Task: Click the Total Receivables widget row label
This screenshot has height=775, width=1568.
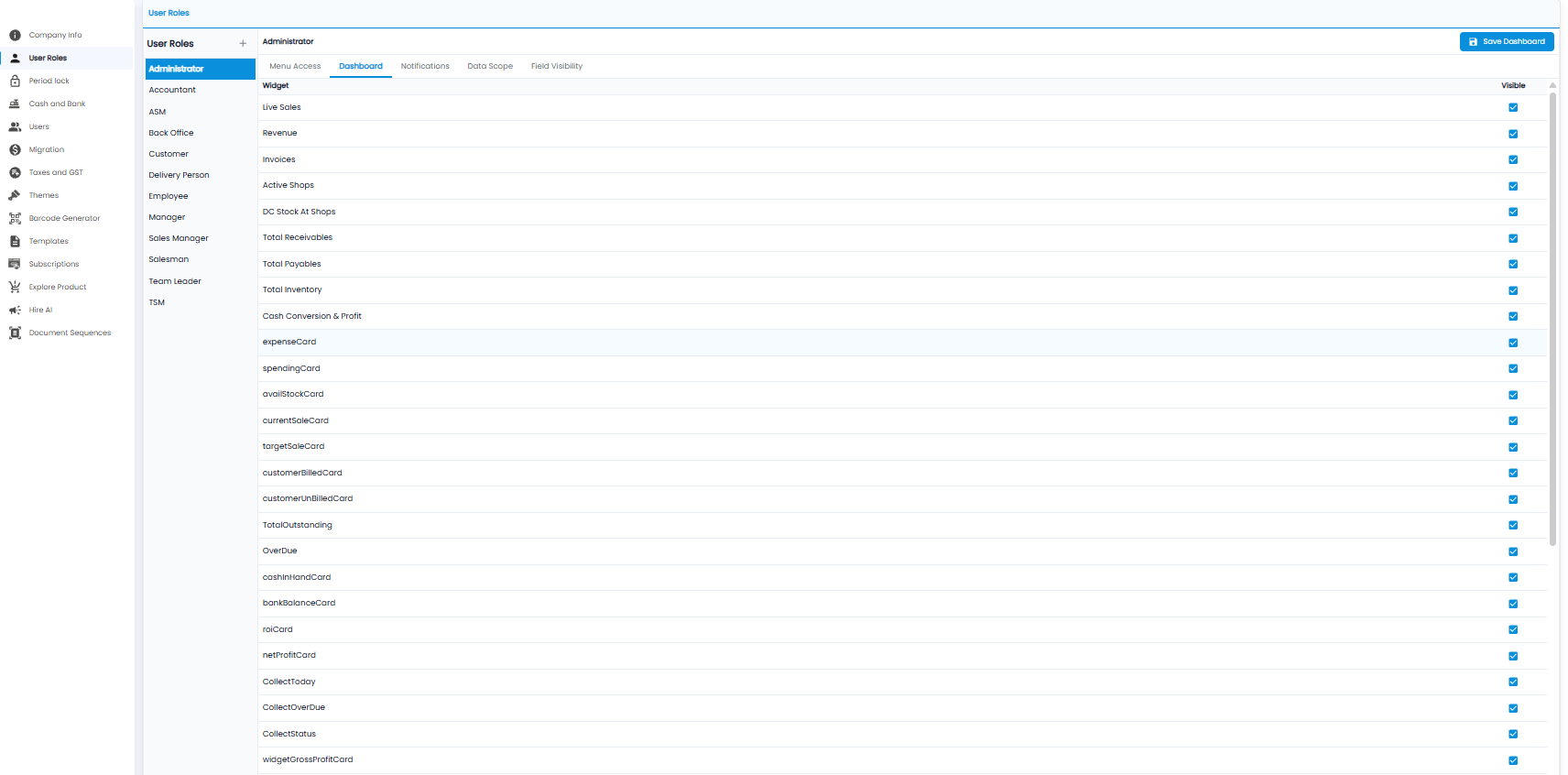Action: click(298, 237)
